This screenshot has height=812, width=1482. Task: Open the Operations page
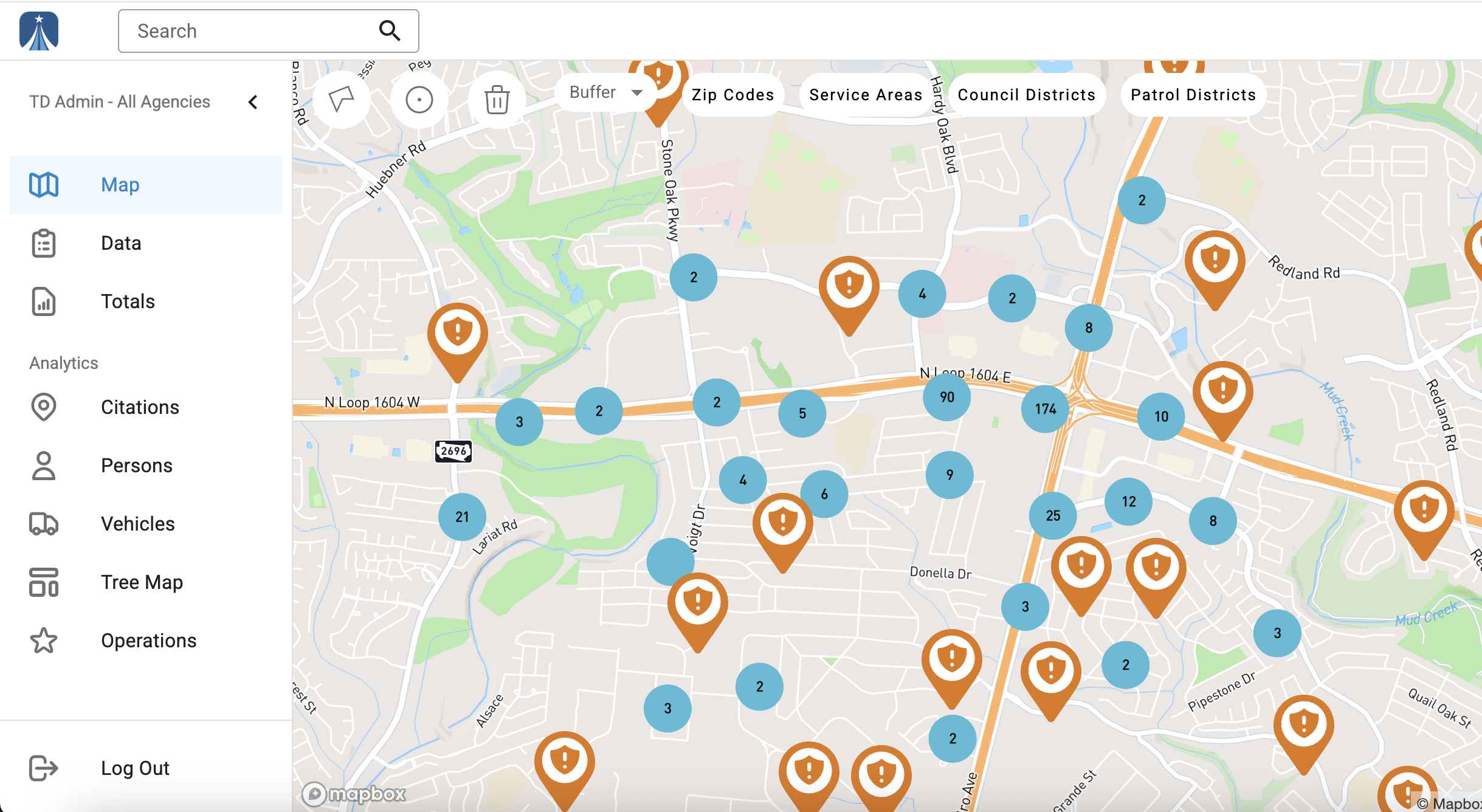tap(146, 641)
